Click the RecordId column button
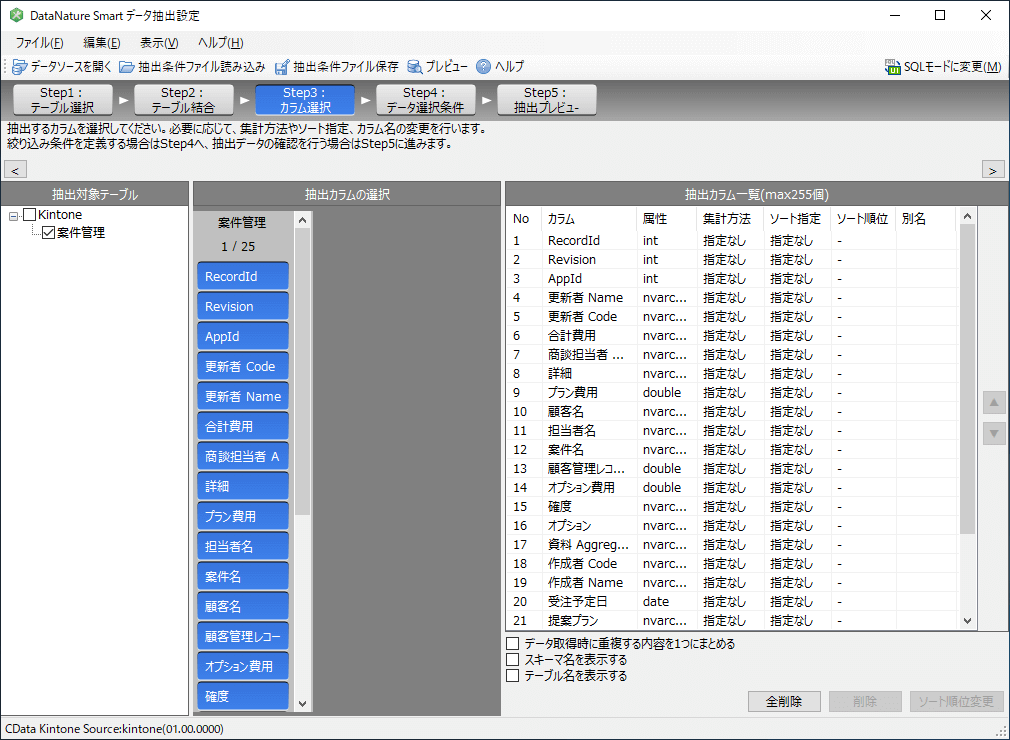The width and height of the screenshot is (1010, 740). (x=243, y=276)
